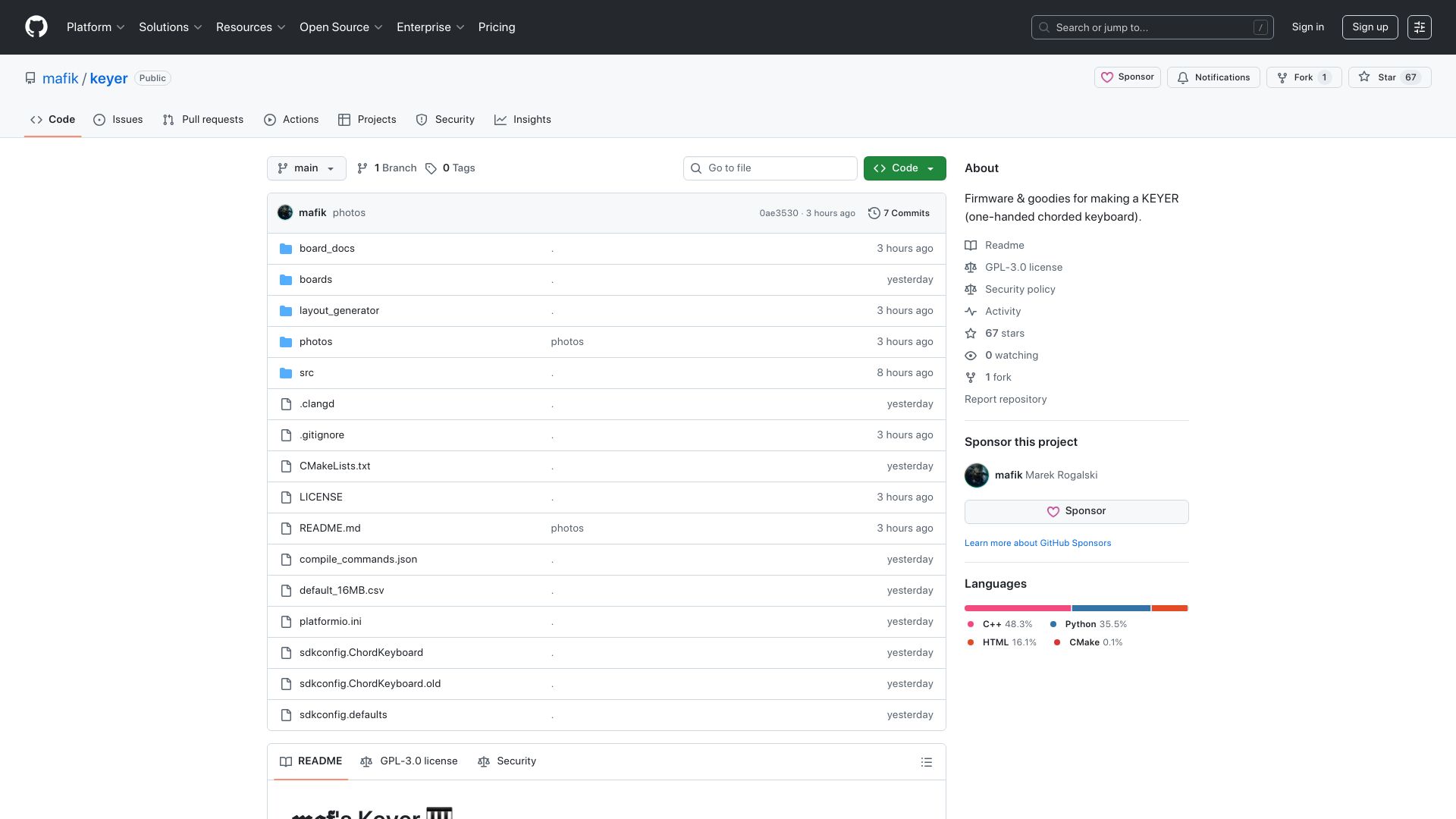Screen dimensions: 1456x819
Task: Open the commit history clock icon
Action: click(874, 213)
